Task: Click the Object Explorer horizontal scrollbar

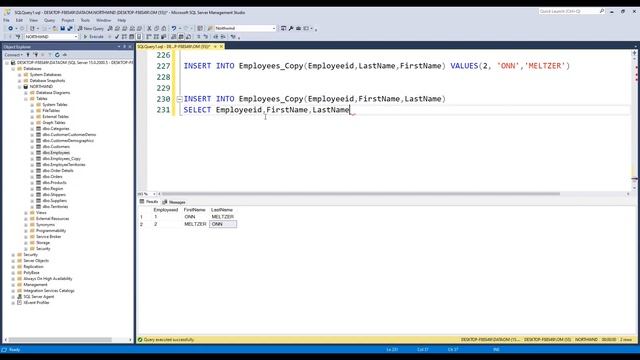Action: coord(60,340)
